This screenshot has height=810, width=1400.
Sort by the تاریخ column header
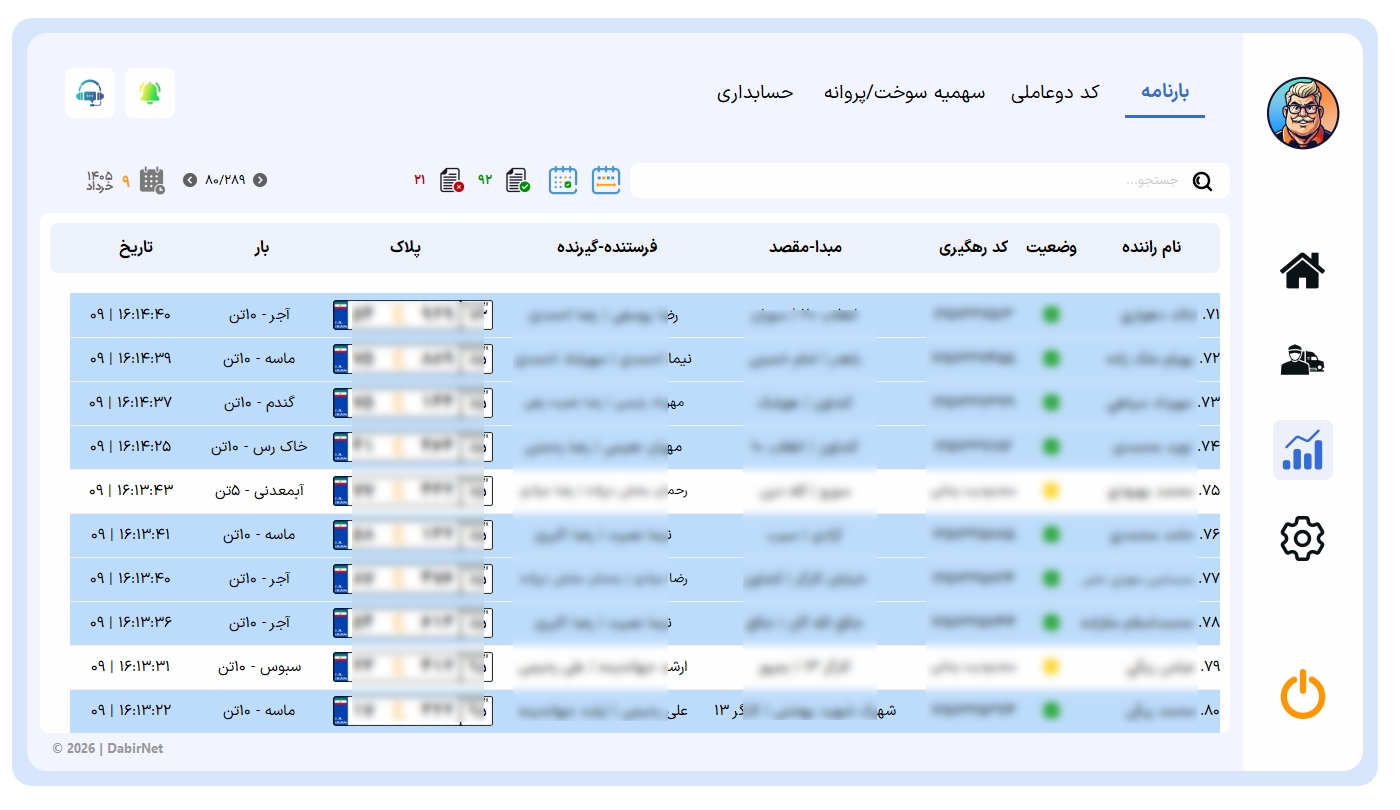[137, 247]
